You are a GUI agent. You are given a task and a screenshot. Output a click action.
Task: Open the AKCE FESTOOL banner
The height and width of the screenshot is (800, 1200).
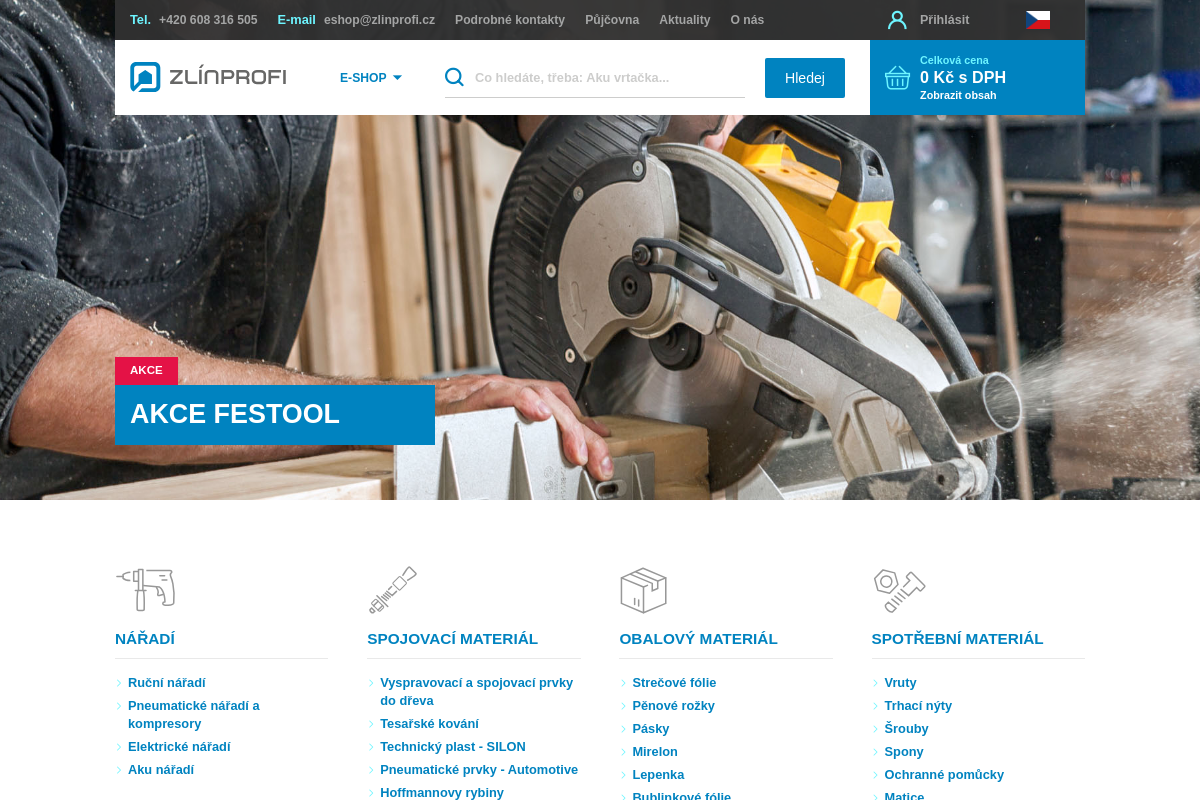(x=275, y=414)
